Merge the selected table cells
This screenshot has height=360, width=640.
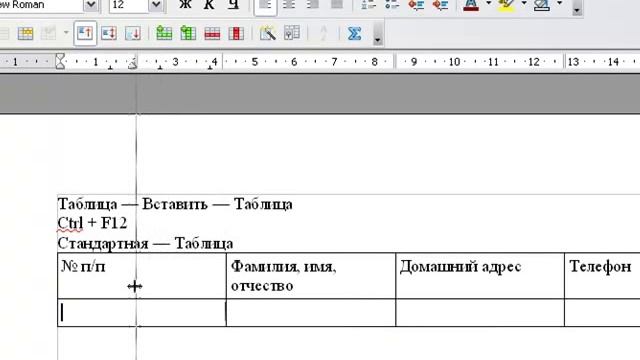click(25, 33)
